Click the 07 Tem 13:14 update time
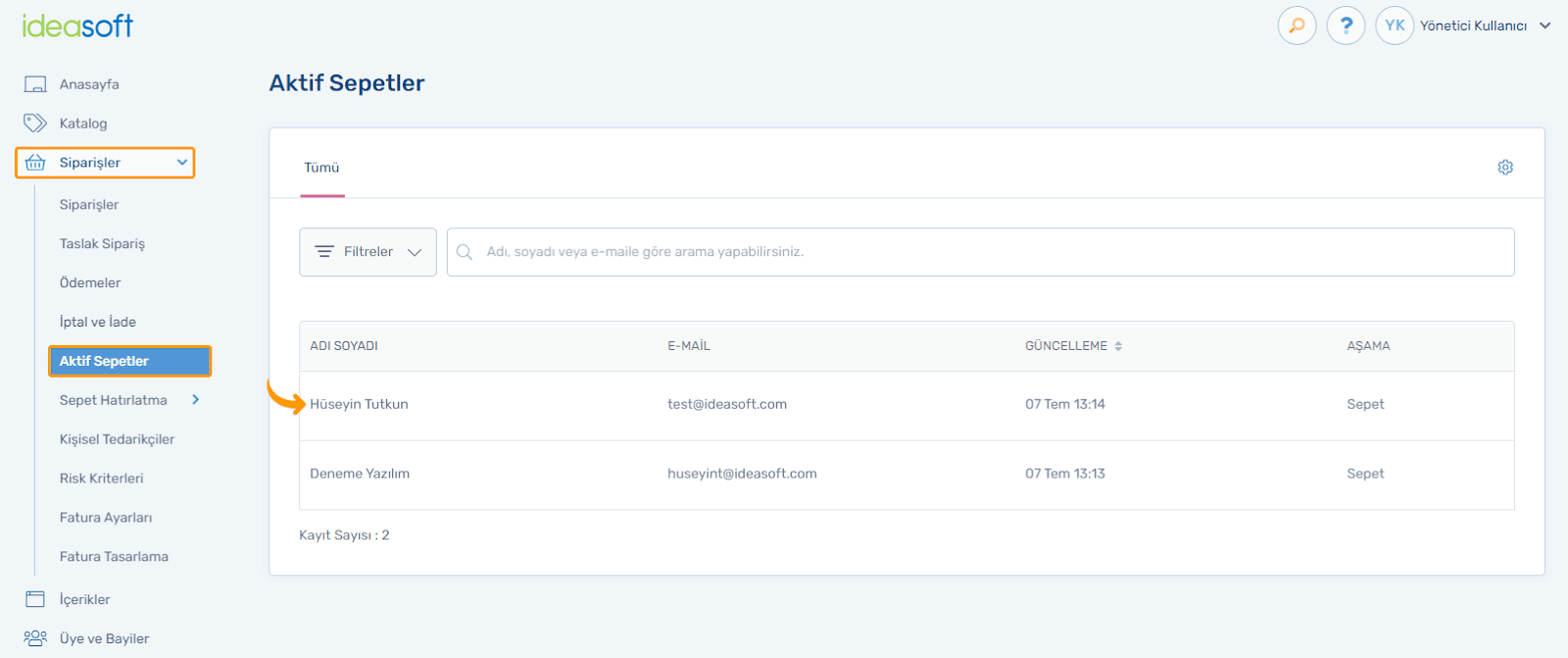The image size is (1568, 658). point(1065,404)
